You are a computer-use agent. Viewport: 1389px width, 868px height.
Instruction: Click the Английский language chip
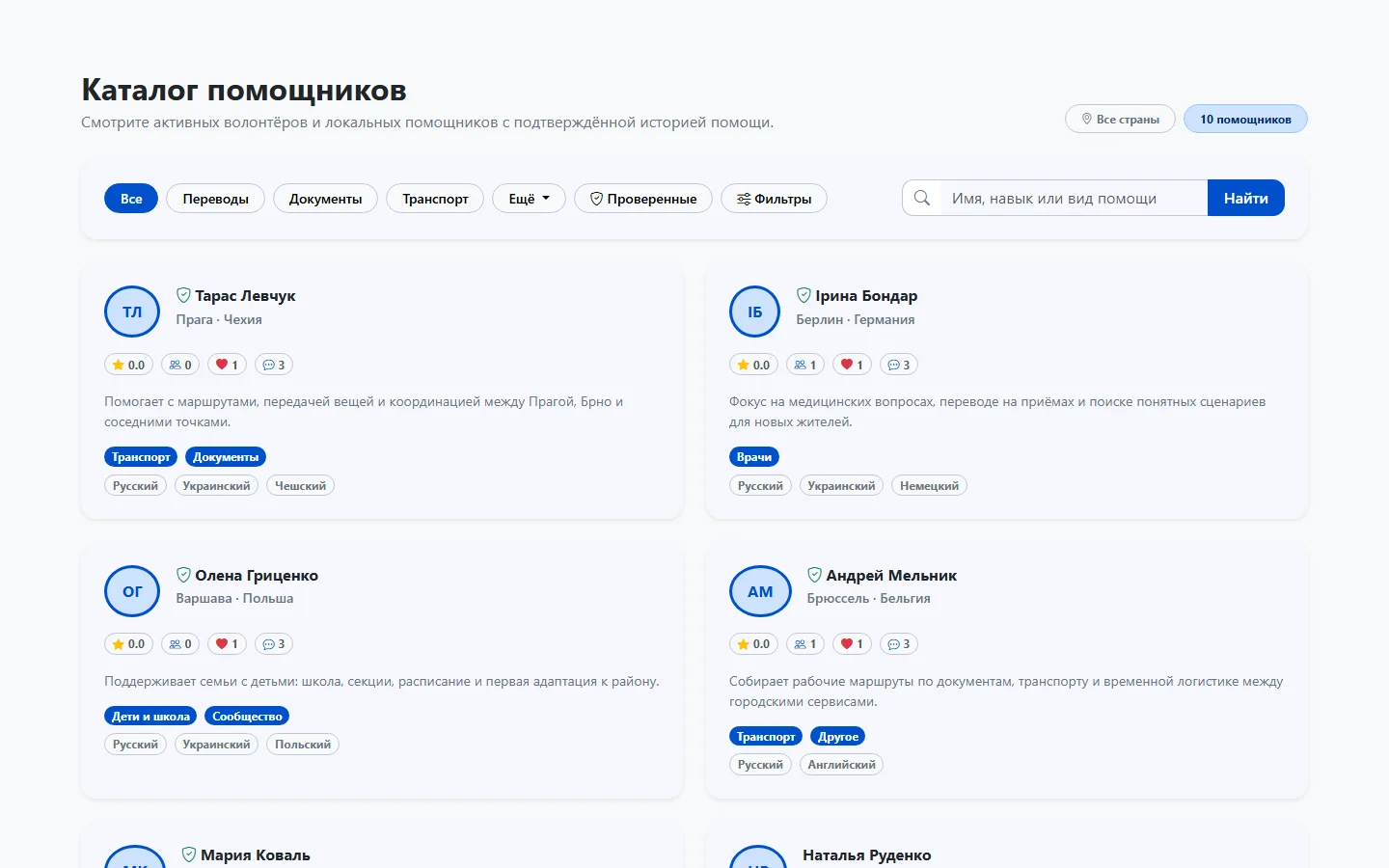pyautogui.click(x=841, y=764)
